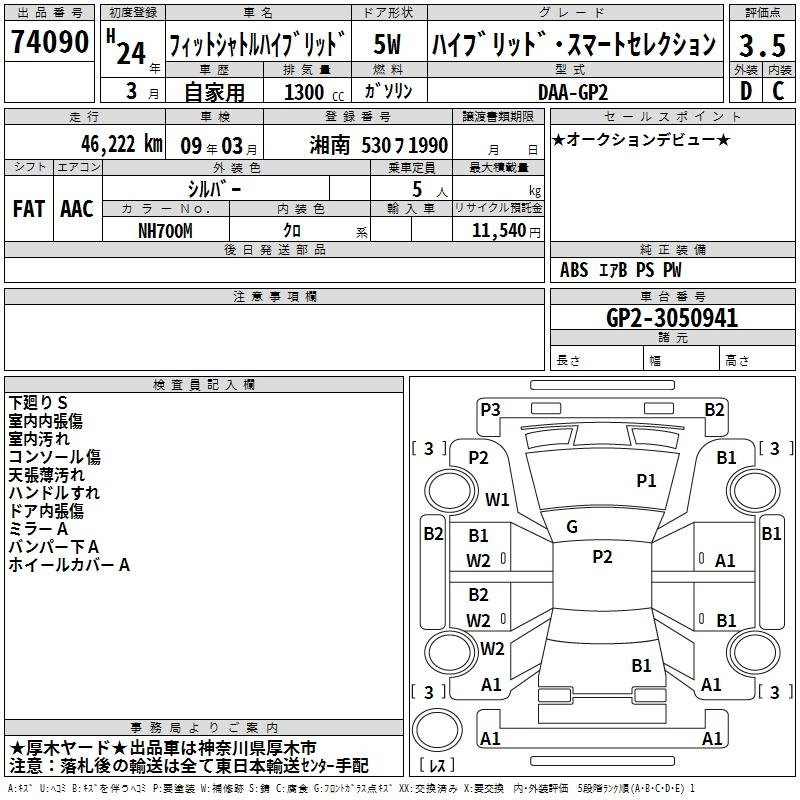The width and height of the screenshot is (800, 800).
Task: Click the spare tire circle above レス
Action: [x=437, y=730]
